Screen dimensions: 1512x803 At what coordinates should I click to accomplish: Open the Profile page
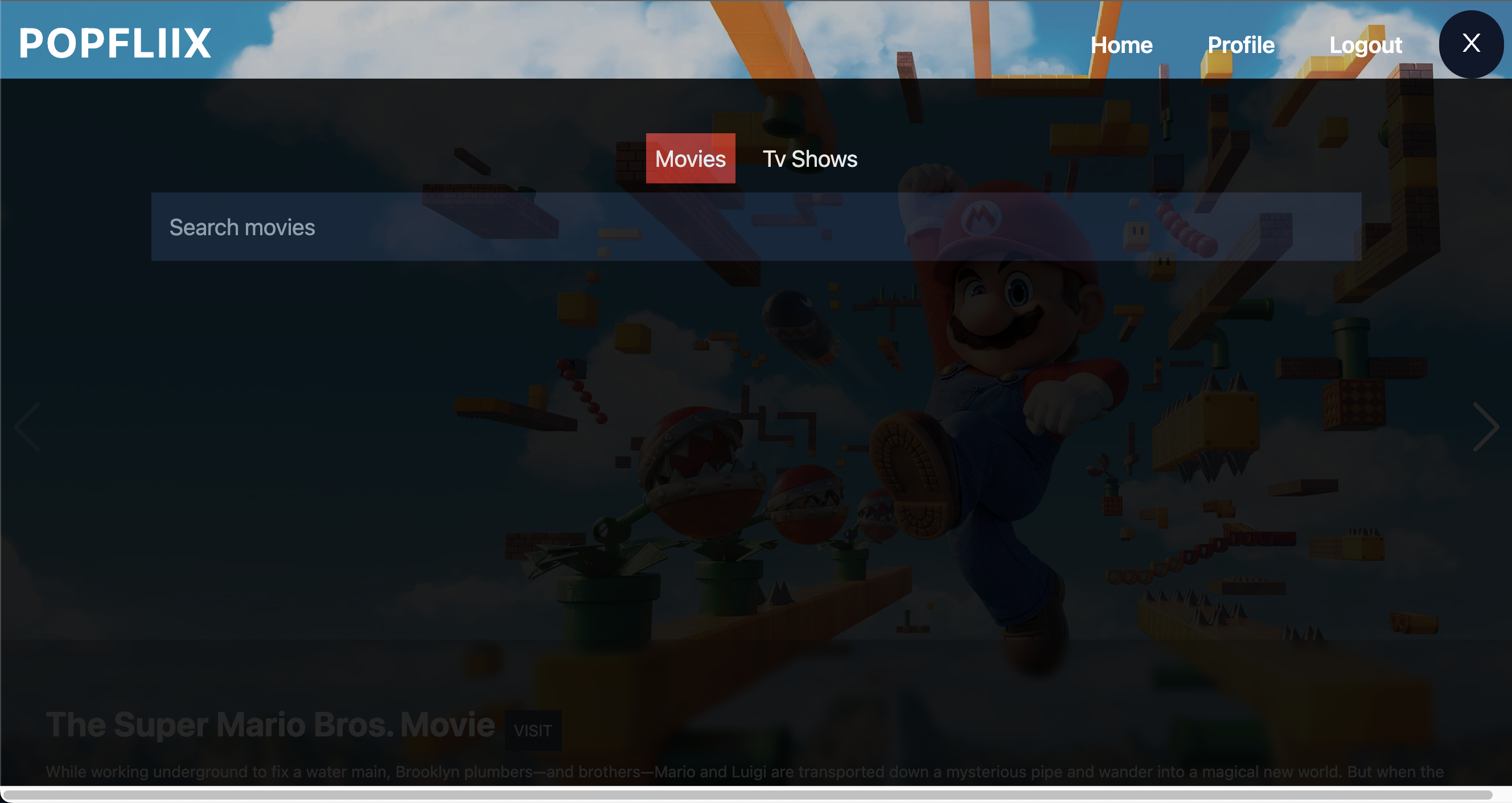coord(1241,45)
